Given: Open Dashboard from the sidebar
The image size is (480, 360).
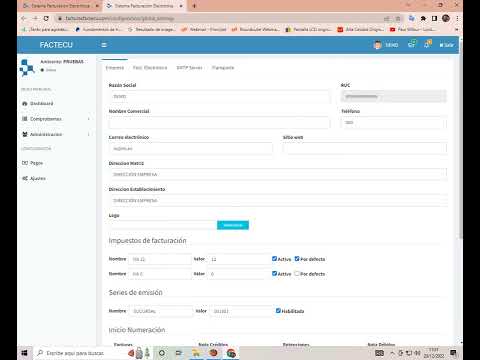Looking at the screenshot, I should click(41, 104).
